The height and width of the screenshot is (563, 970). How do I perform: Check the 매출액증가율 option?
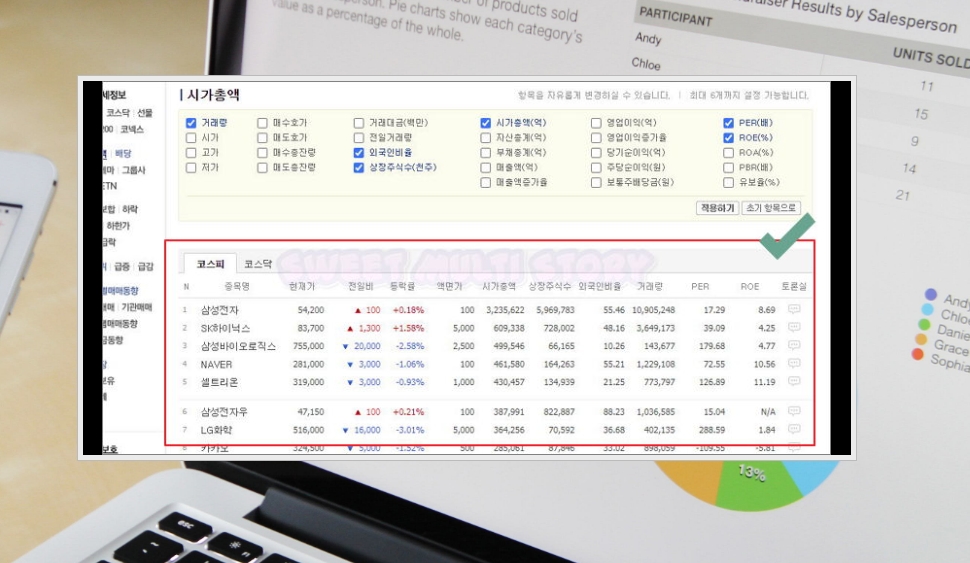tap(486, 183)
